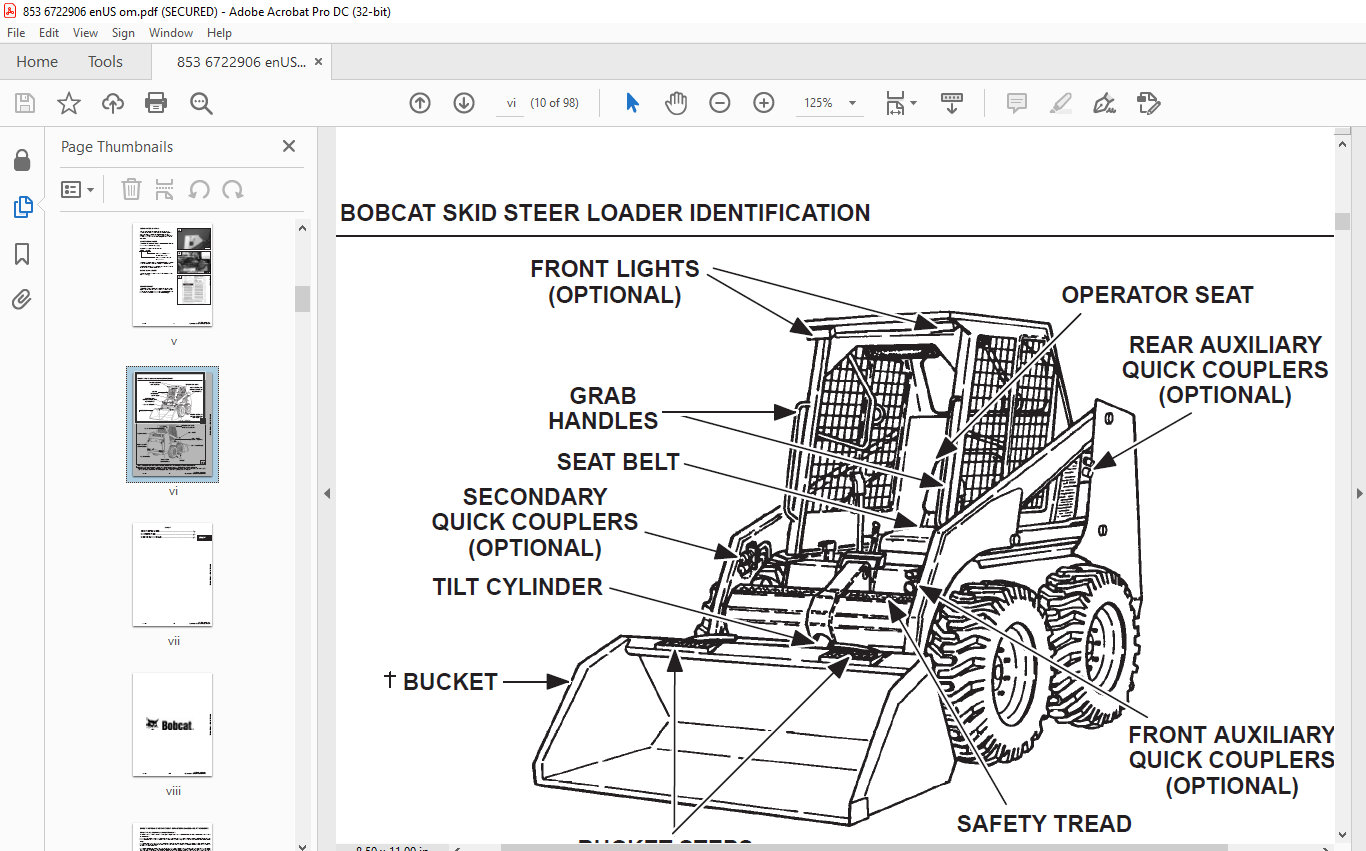Open the Sign menu
The image size is (1366, 851).
pyautogui.click(x=123, y=33)
